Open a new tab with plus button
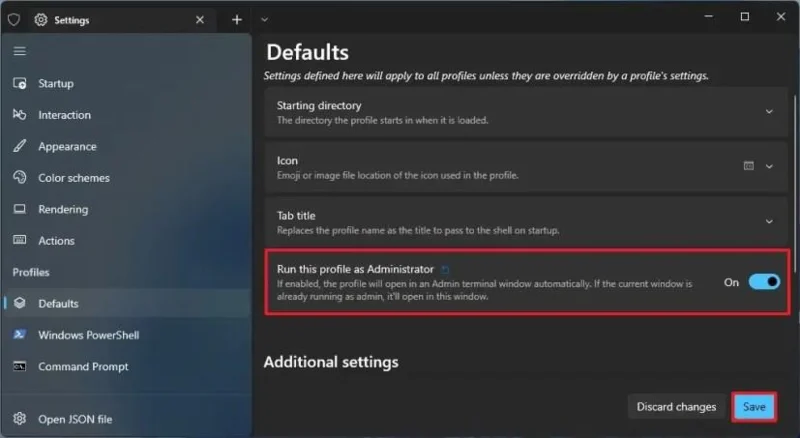 237,19
